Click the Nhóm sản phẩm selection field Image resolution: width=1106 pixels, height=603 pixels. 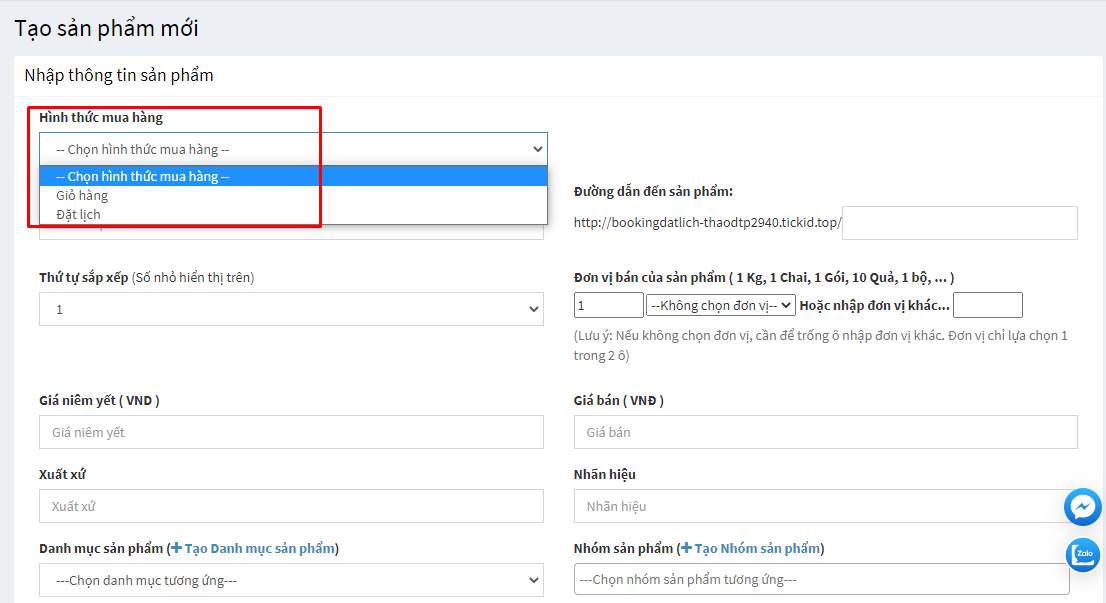coord(821,579)
